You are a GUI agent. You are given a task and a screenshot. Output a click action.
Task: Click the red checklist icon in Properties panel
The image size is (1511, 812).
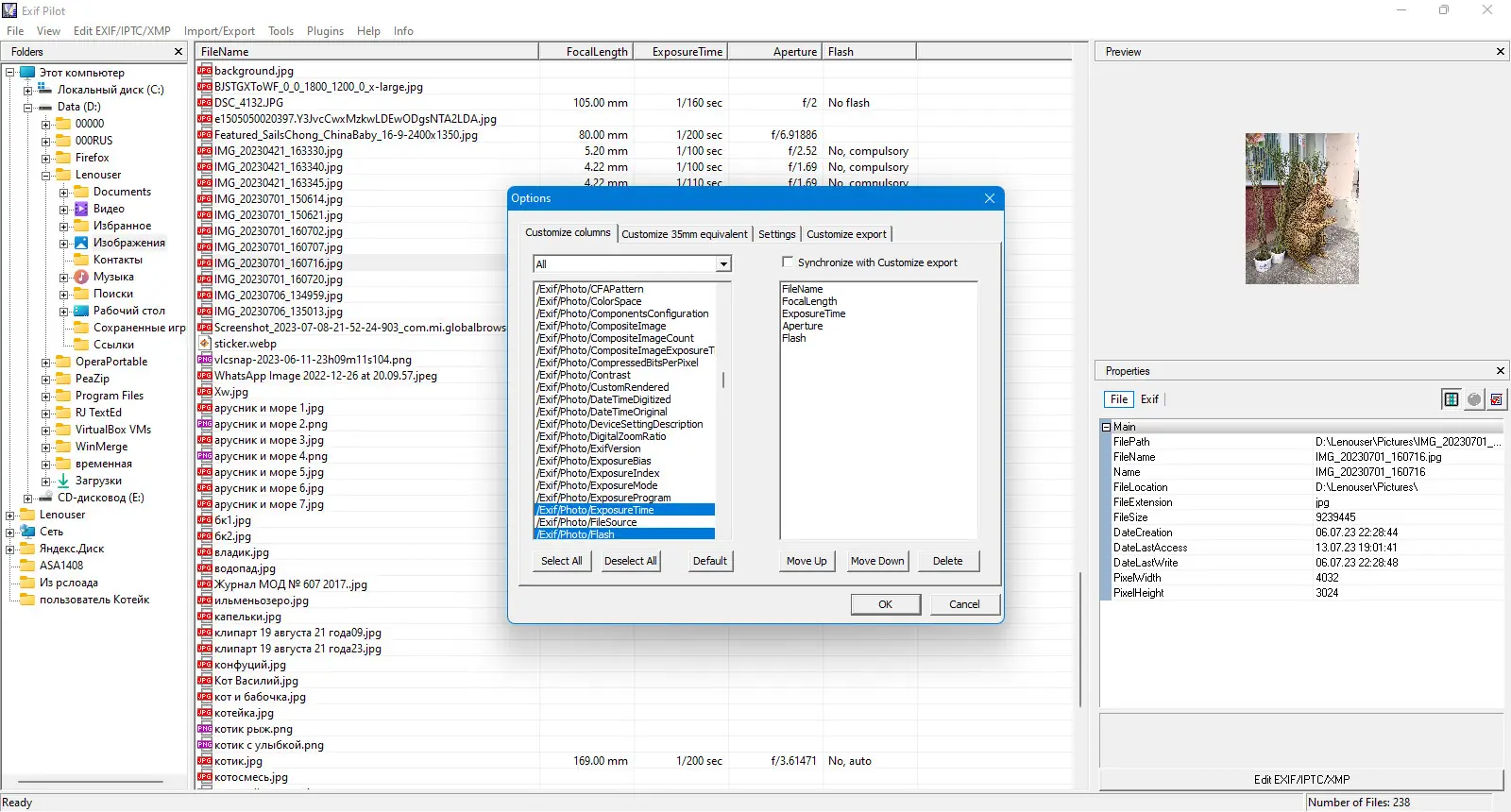[1497, 399]
